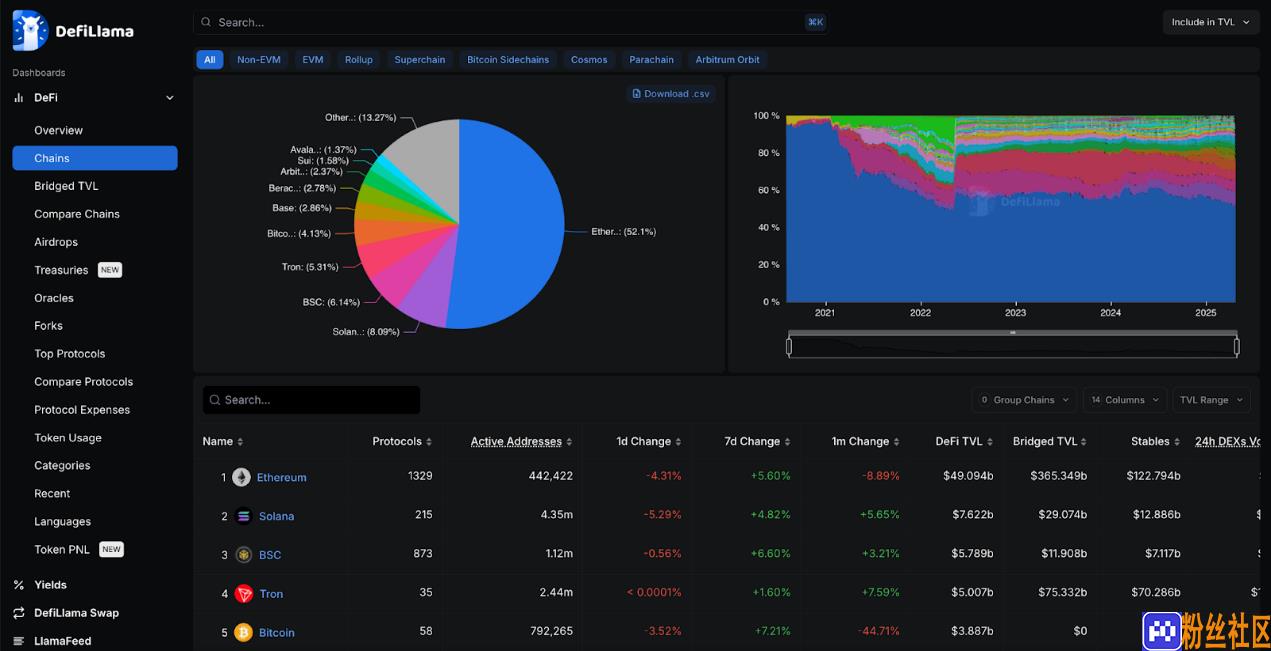Click the Download .csv file icon
This screenshot has height=651, width=1271.
coord(637,94)
